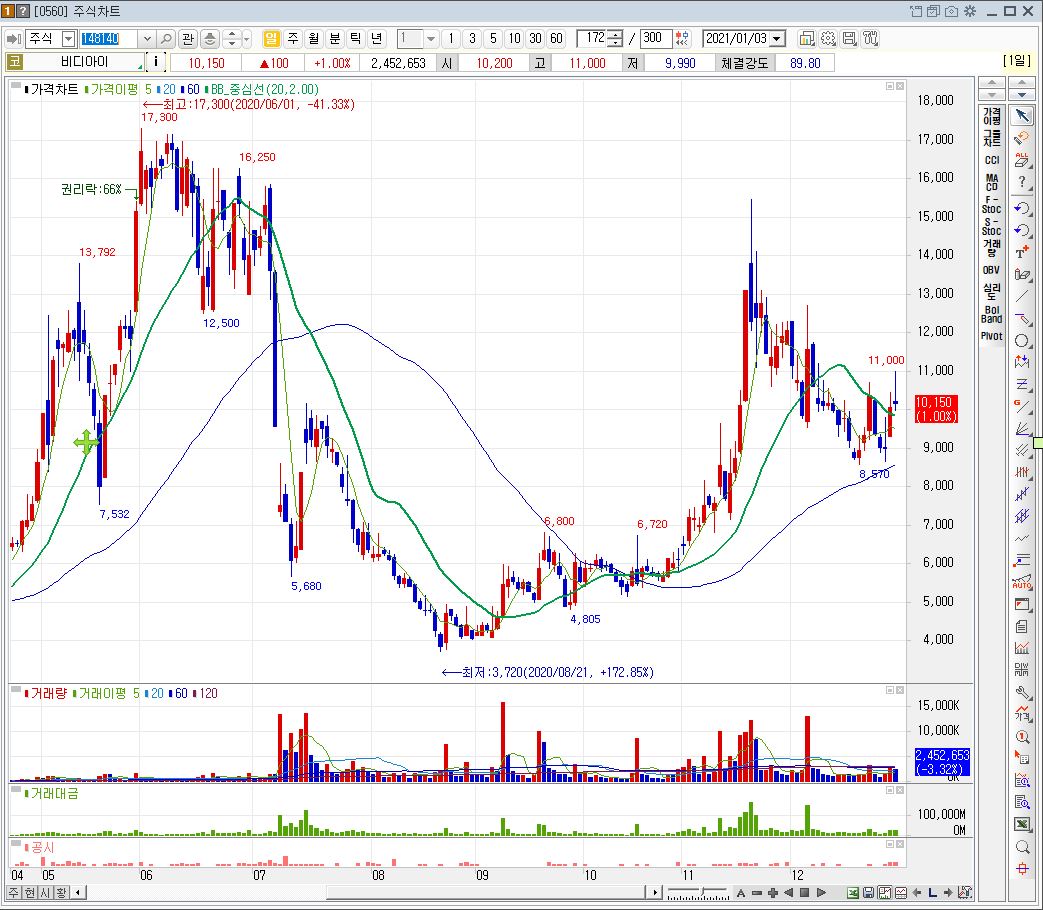The height and width of the screenshot is (910, 1043).
Task: Click the rewind play-back button at bottom
Action: coord(788,893)
